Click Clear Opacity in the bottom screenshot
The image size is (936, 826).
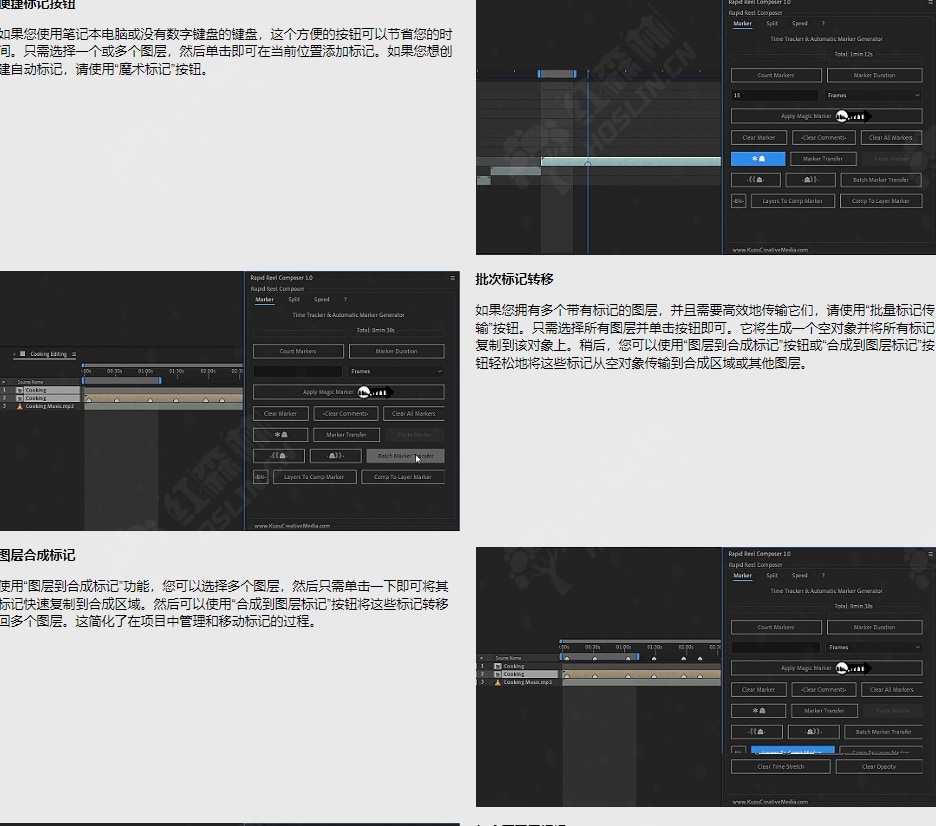point(879,767)
